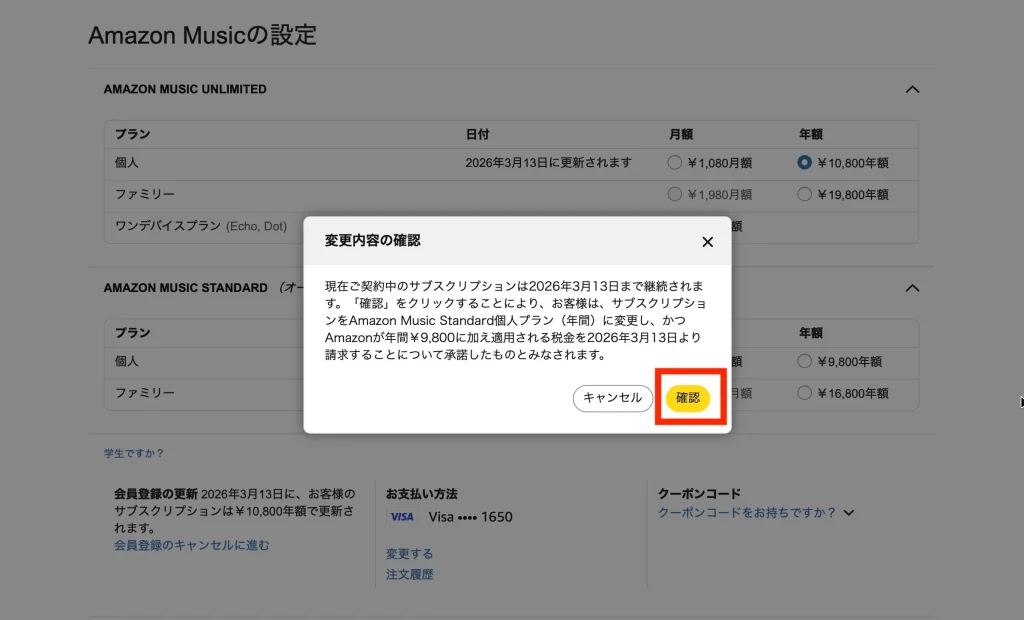Collapse the Amazon Music Unlimited section chevron
The height and width of the screenshot is (620, 1024).
click(911, 89)
